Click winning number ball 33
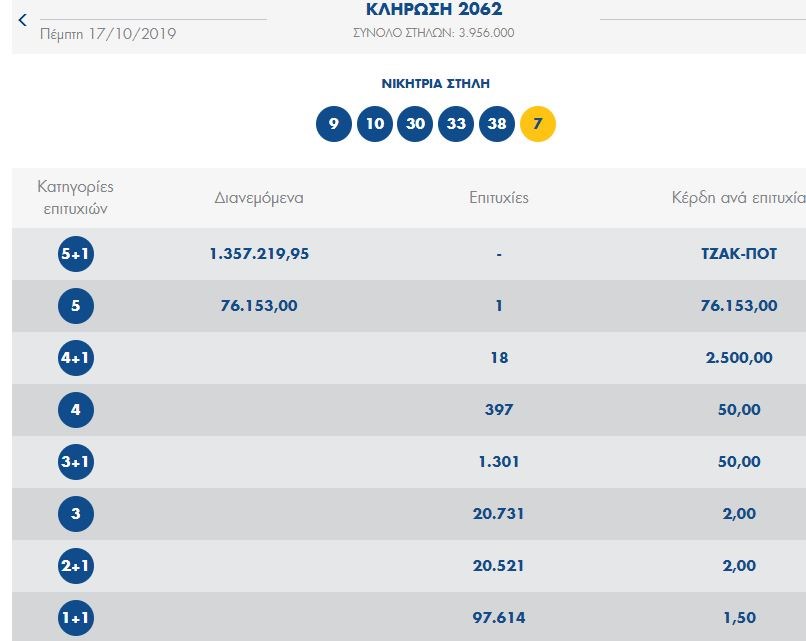The width and height of the screenshot is (806, 641). pos(456,125)
